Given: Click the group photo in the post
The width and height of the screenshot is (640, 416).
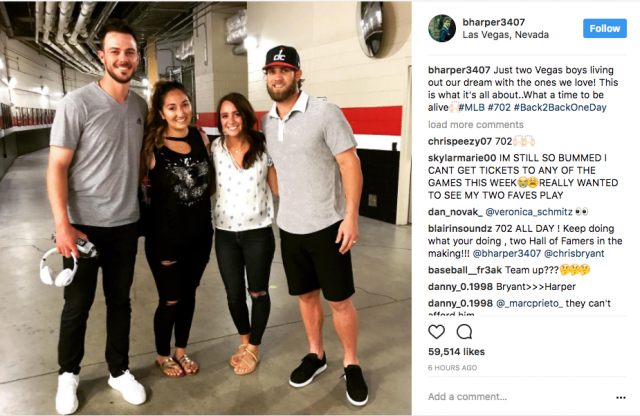Looking at the screenshot, I should [x=206, y=208].
